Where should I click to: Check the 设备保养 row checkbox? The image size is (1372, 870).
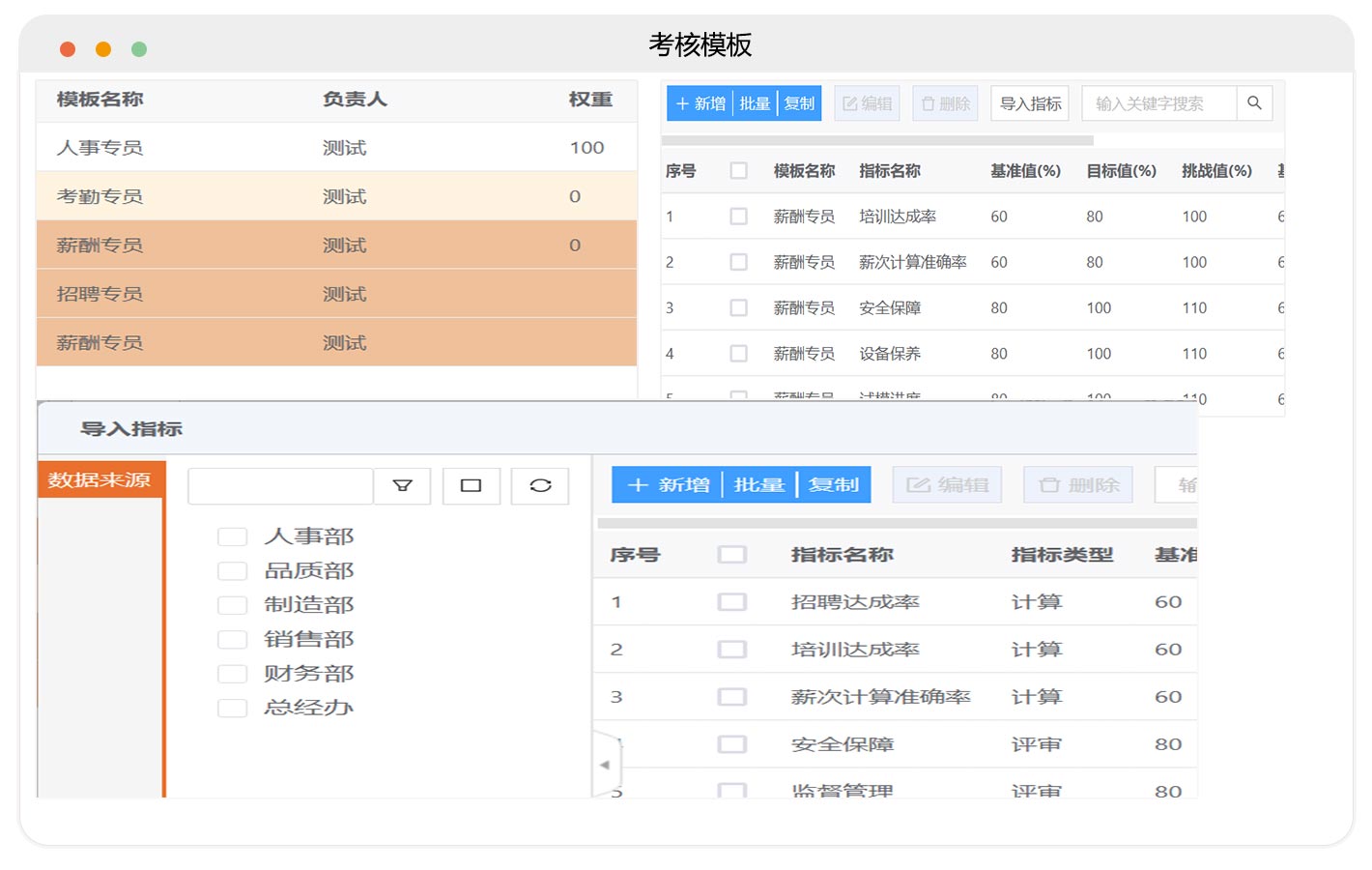point(739,354)
